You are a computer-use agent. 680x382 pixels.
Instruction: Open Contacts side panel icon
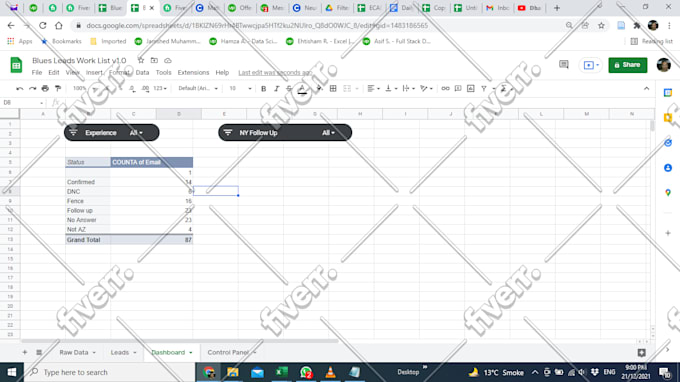point(668,168)
